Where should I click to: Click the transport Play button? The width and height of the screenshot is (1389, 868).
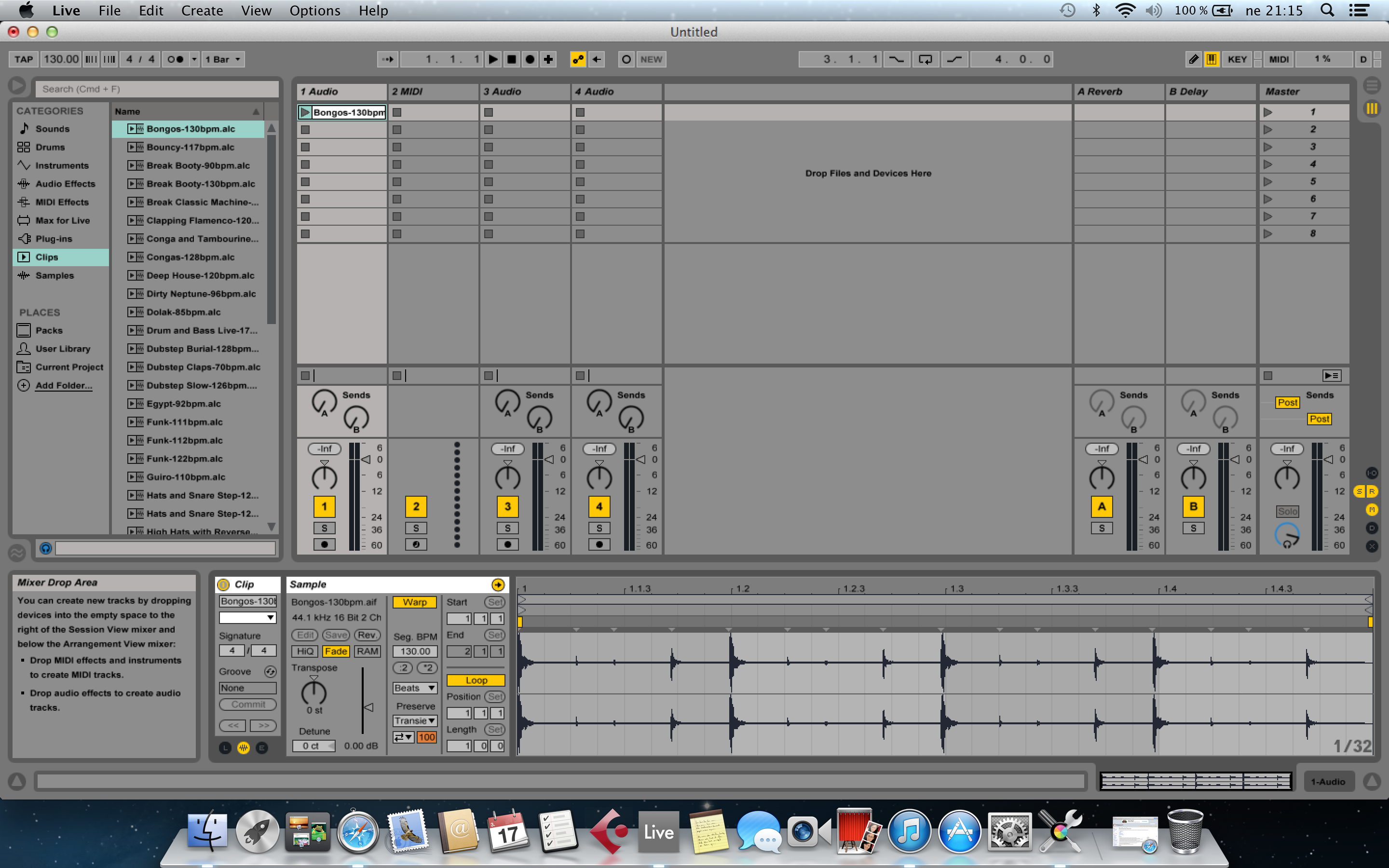click(x=492, y=59)
